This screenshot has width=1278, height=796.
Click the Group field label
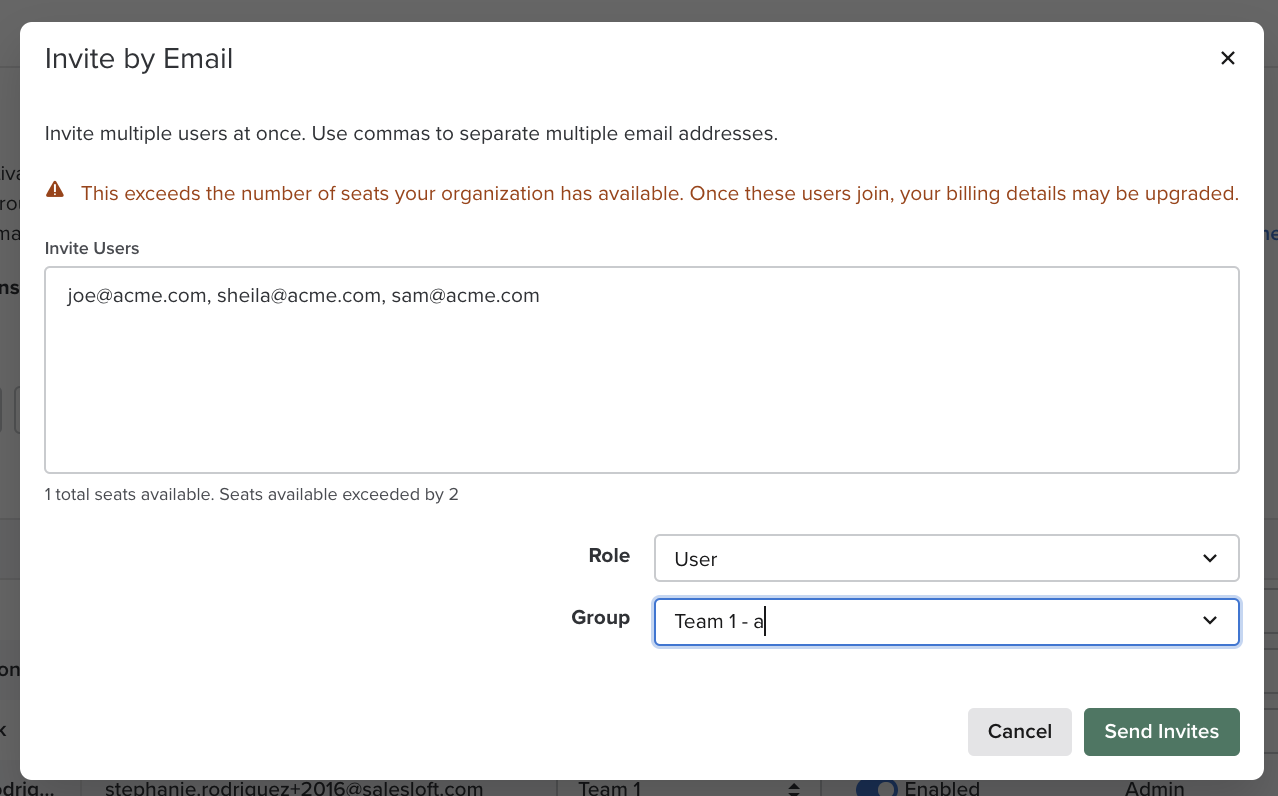tap(600, 617)
